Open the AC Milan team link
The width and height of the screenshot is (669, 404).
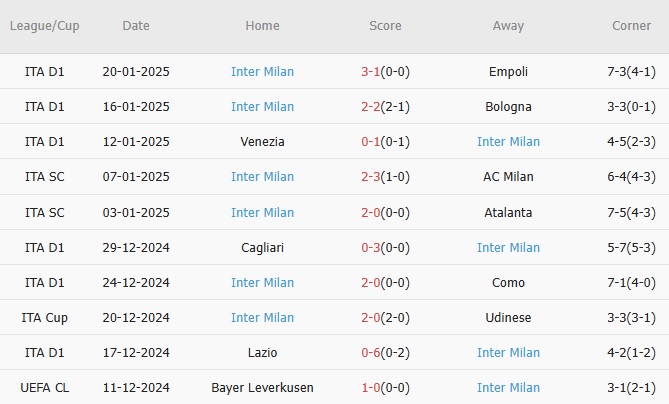point(508,177)
